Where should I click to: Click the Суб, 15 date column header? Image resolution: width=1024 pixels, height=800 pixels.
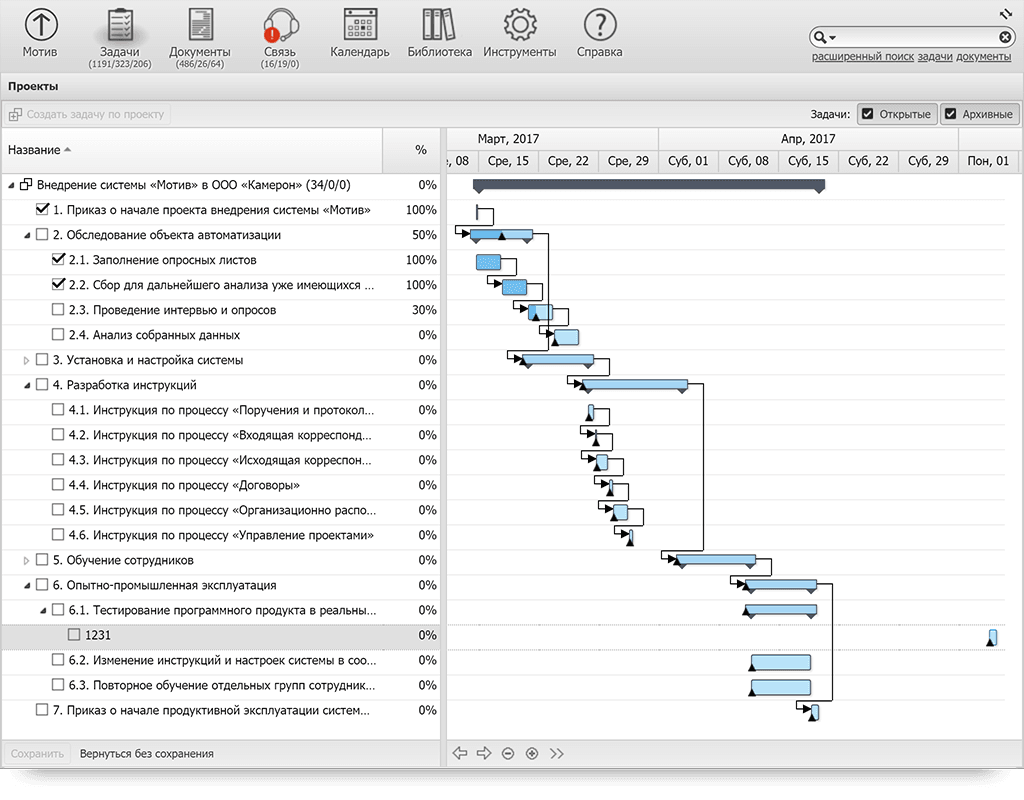[x=808, y=161]
